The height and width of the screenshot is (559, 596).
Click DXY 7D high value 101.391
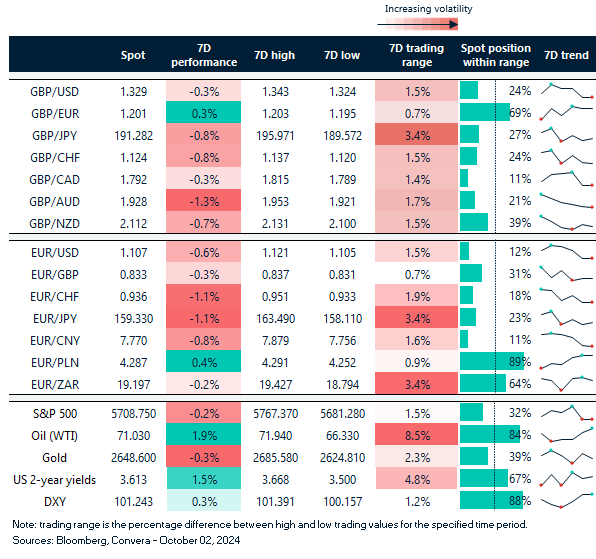[275, 502]
